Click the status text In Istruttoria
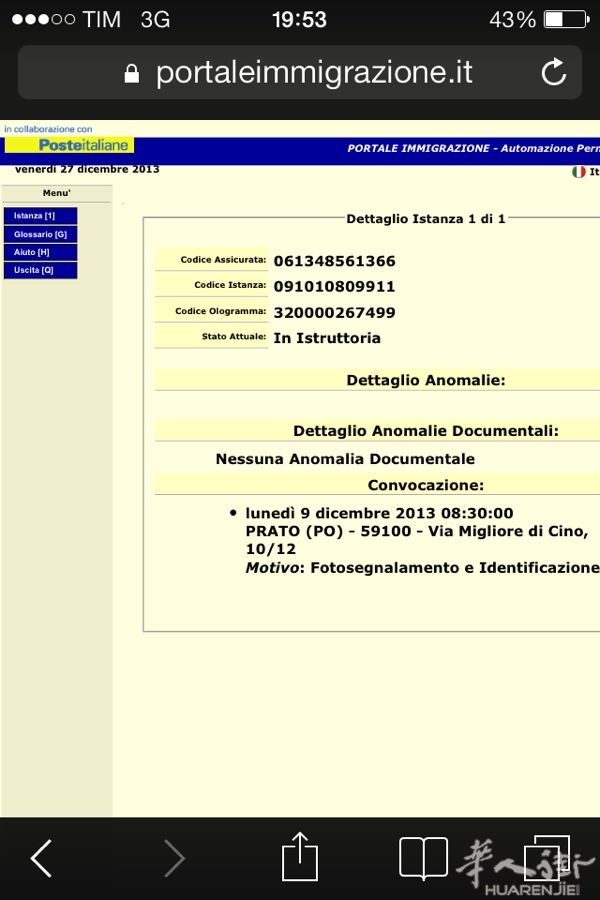Screen dimensions: 600x900 327,338
